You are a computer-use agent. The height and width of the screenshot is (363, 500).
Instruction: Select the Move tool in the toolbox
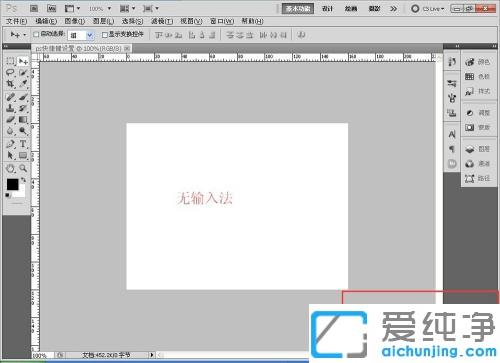click(23, 61)
